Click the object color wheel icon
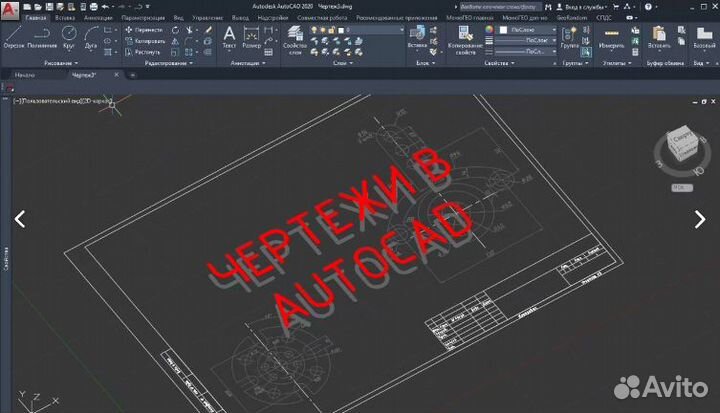 pyautogui.click(x=489, y=30)
